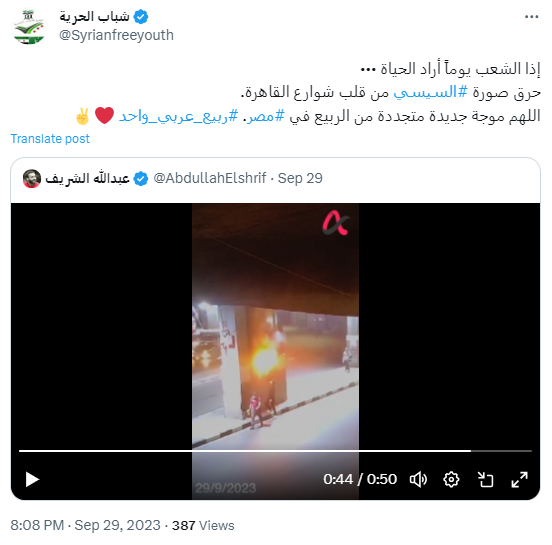Open the quoted author's avatar
Screen dimensions: 552x545
coord(32,178)
